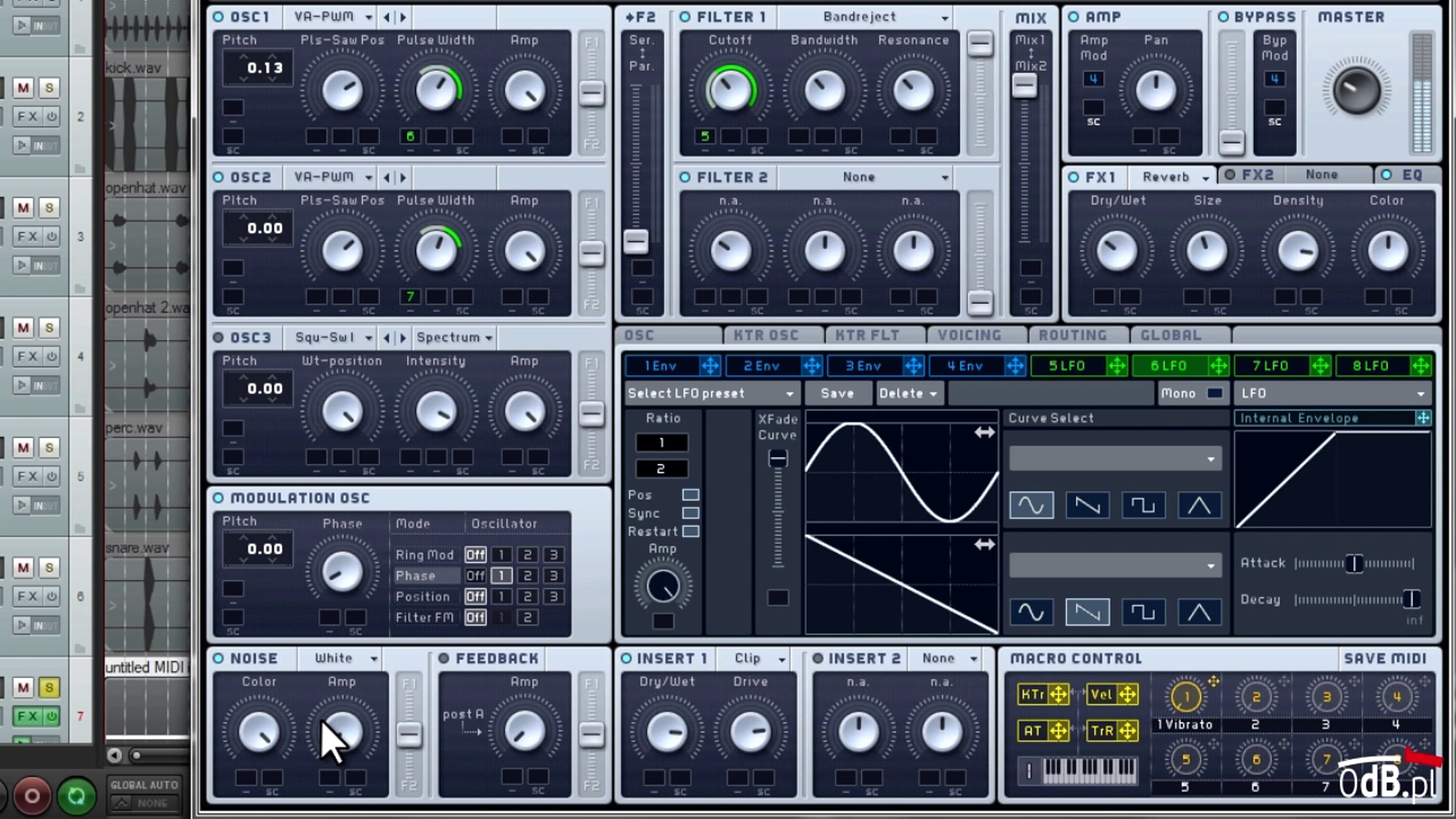This screenshot has width=1456, height=819.
Task: Click the 5 LFO drag-assign cross icon
Action: 1117,366
